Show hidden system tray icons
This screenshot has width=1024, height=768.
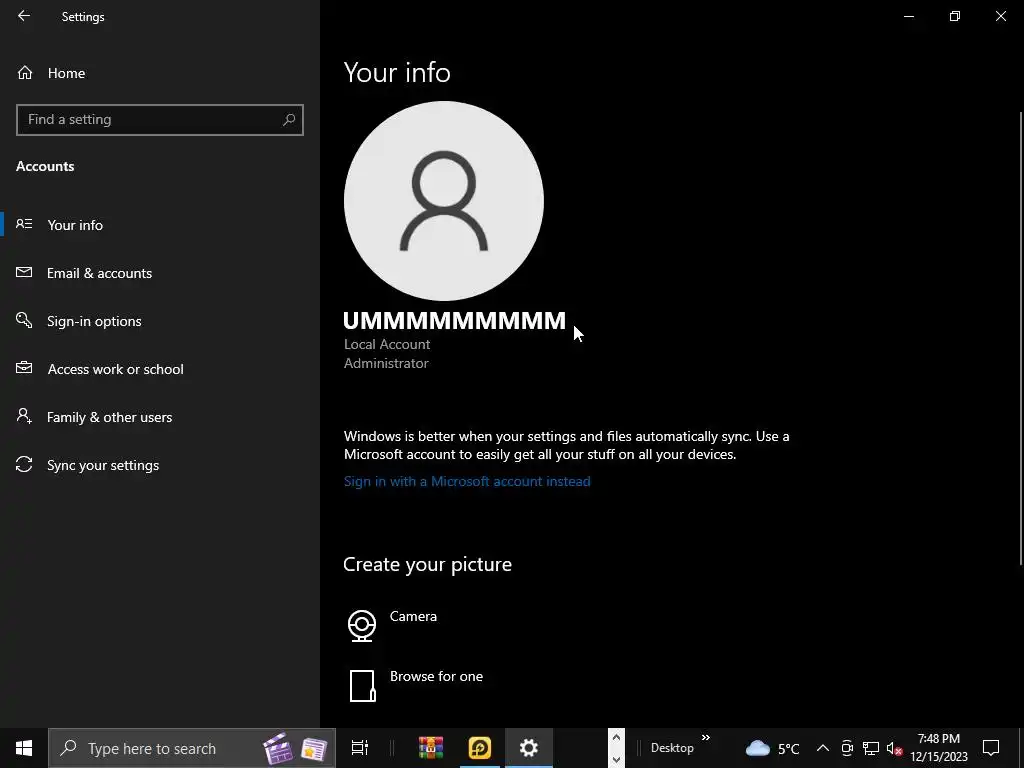[x=823, y=748]
